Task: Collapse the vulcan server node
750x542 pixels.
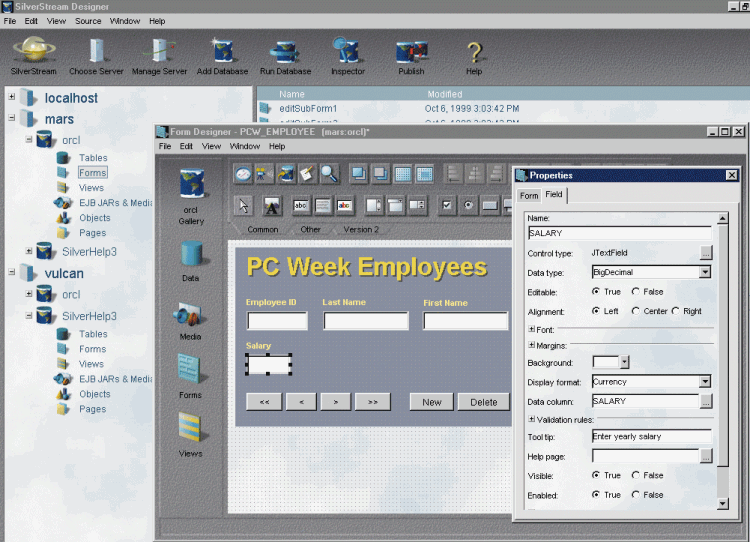Action: coord(12,272)
